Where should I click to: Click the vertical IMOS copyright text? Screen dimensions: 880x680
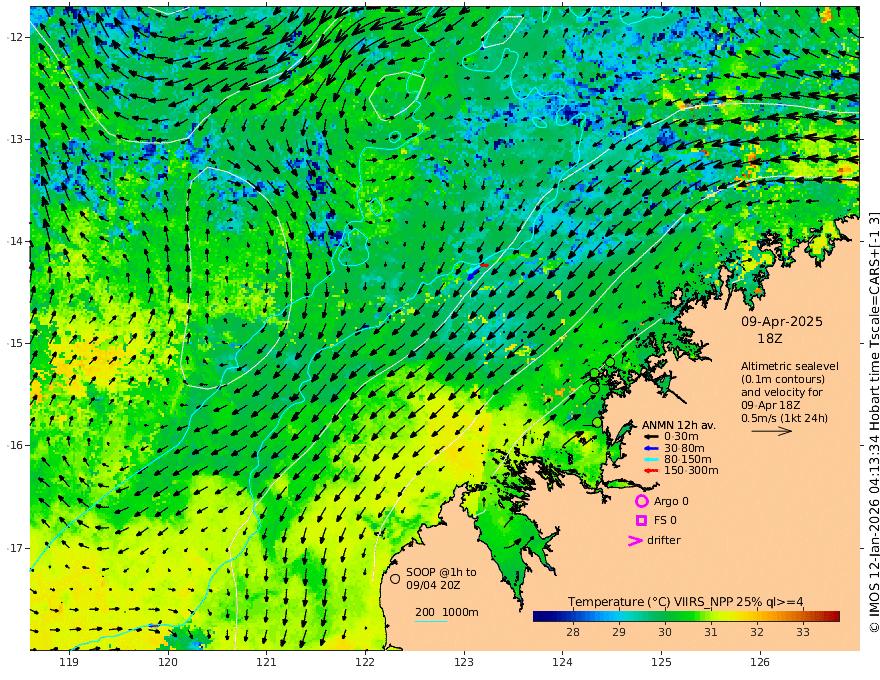pos(873,422)
